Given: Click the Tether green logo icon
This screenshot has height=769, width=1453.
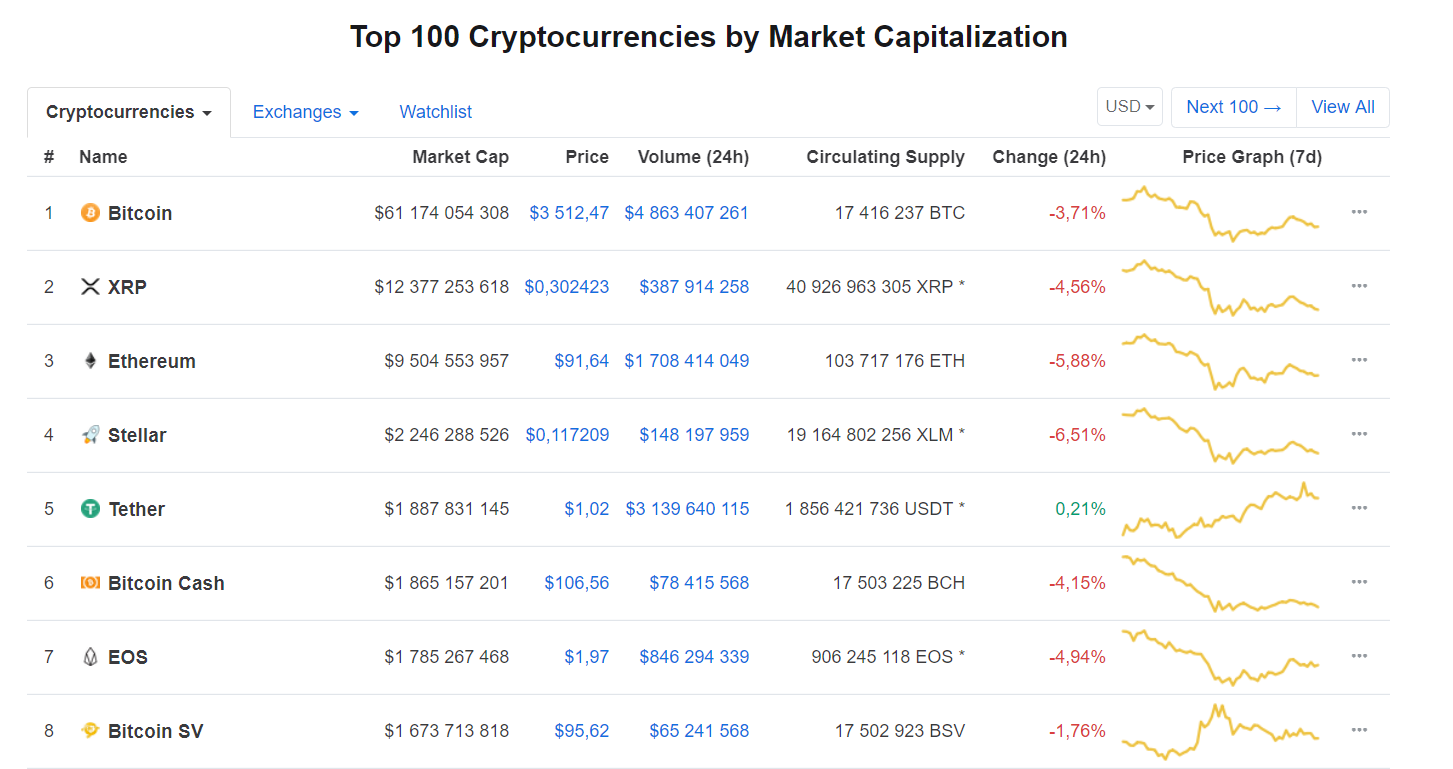Looking at the screenshot, I should click(x=90, y=509).
